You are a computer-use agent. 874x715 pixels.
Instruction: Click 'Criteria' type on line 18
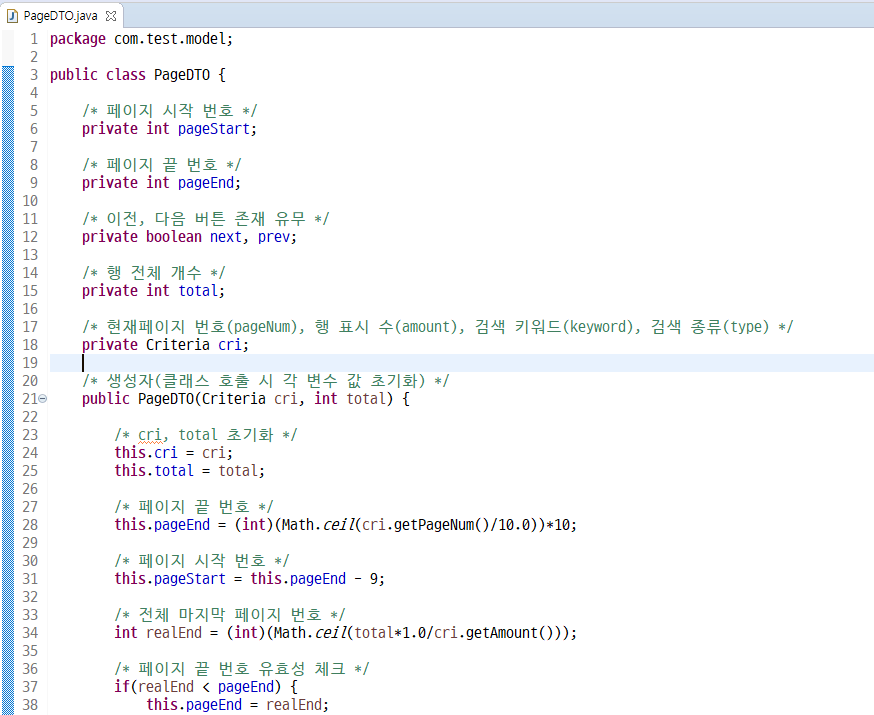[178, 345]
